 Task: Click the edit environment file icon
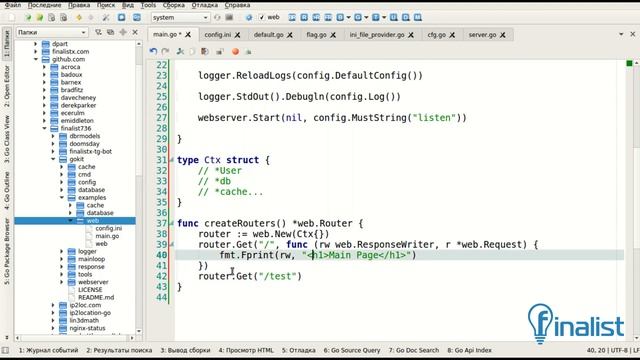click(x=229, y=18)
